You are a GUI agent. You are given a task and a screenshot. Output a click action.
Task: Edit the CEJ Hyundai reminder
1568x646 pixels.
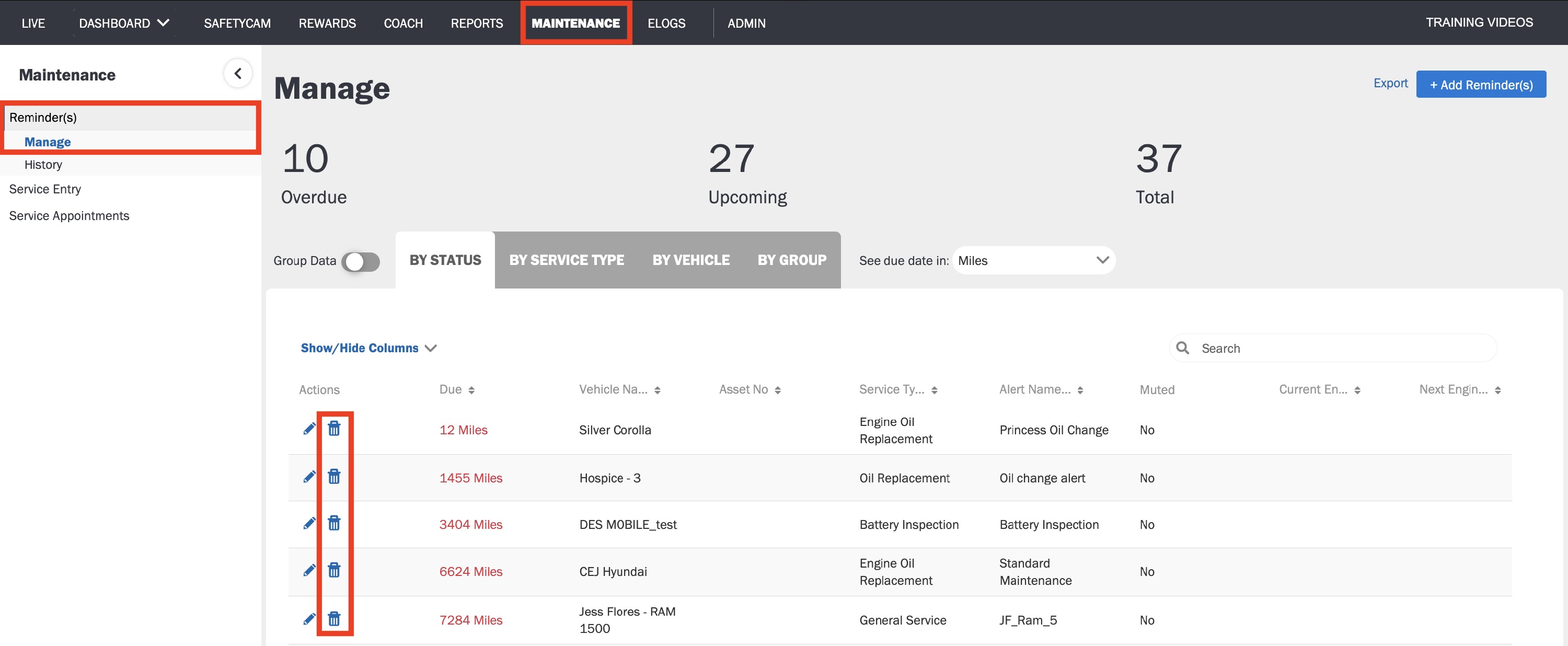[309, 571]
